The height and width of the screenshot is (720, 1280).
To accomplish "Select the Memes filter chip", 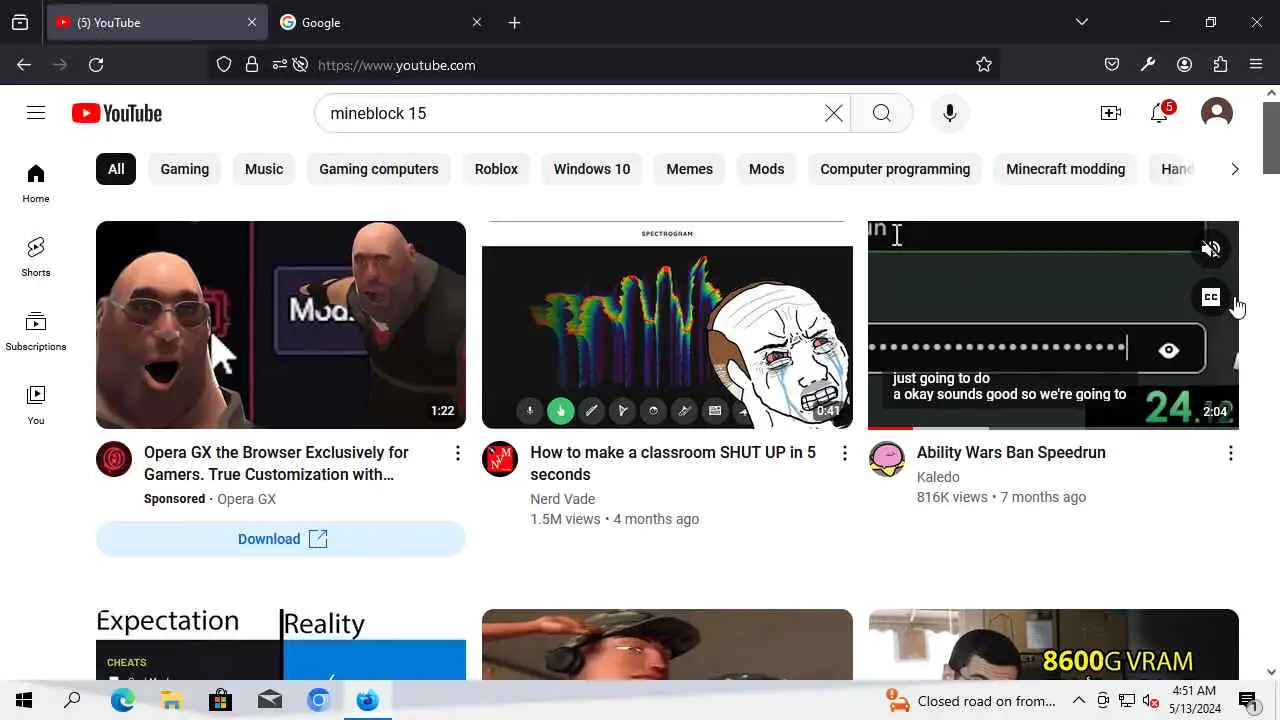I will pyautogui.click(x=690, y=169).
